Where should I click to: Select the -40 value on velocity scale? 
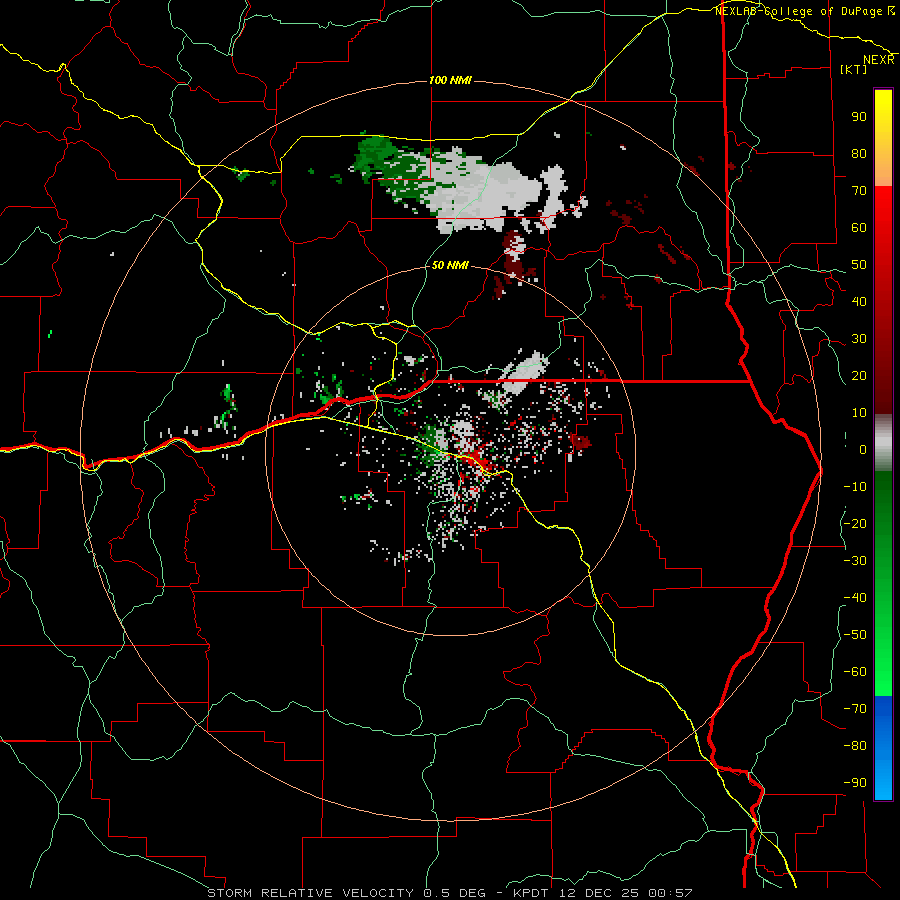click(x=855, y=598)
